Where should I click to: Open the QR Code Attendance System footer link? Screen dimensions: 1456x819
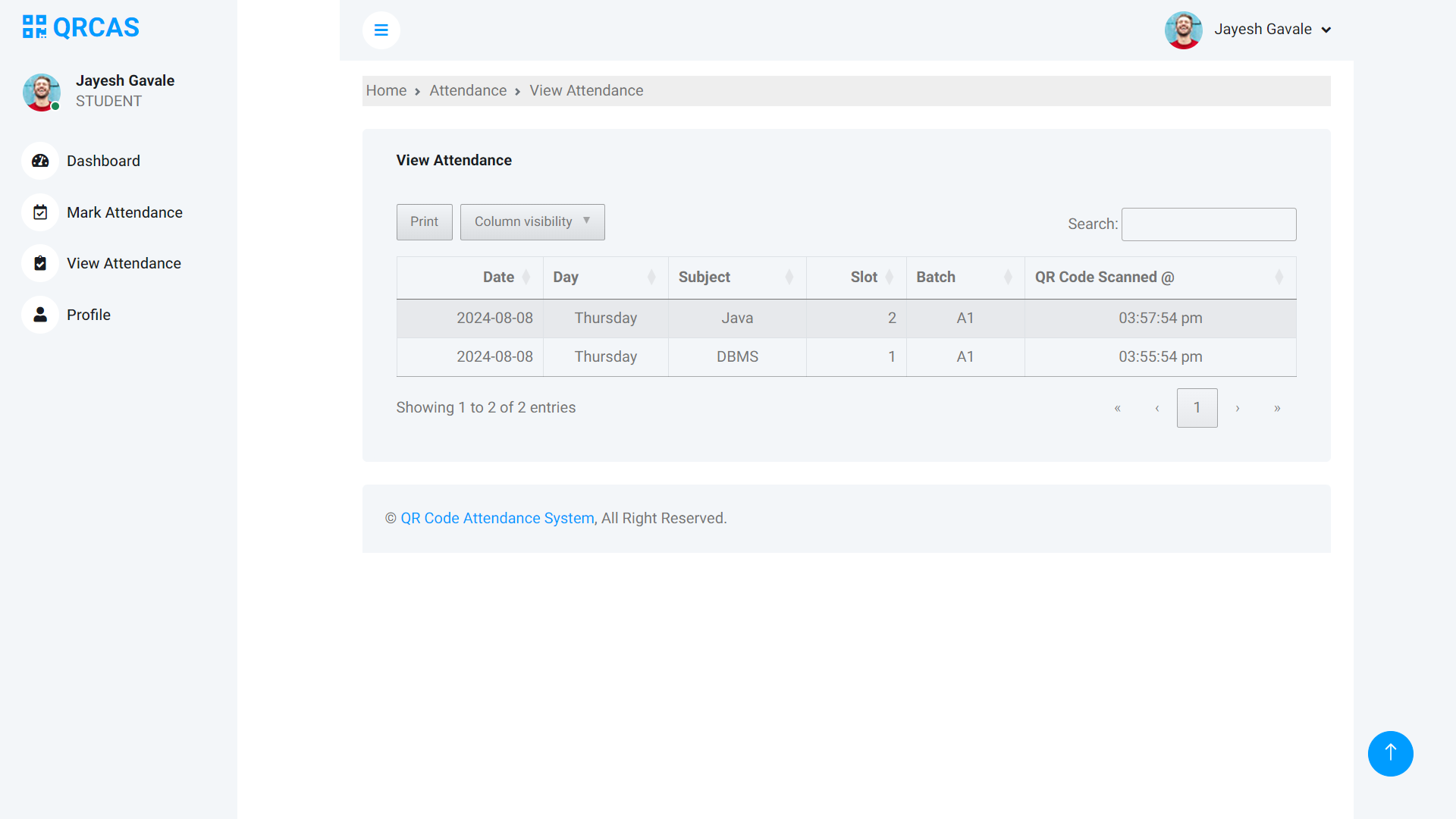497,518
